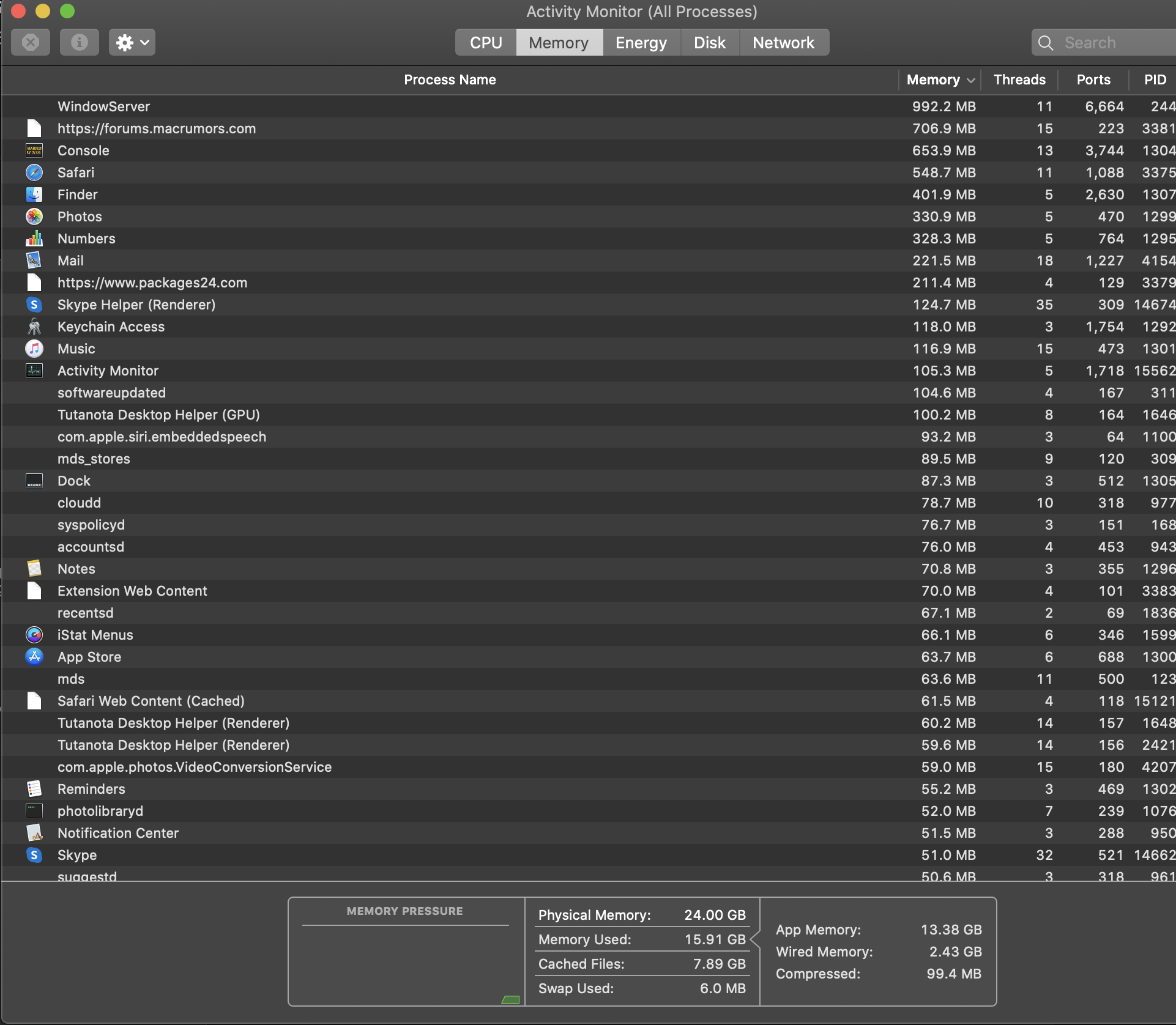The width and height of the screenshot is (1176, 1025).
Task: Select the accountsd process row
Action: (x=589, y=547)
